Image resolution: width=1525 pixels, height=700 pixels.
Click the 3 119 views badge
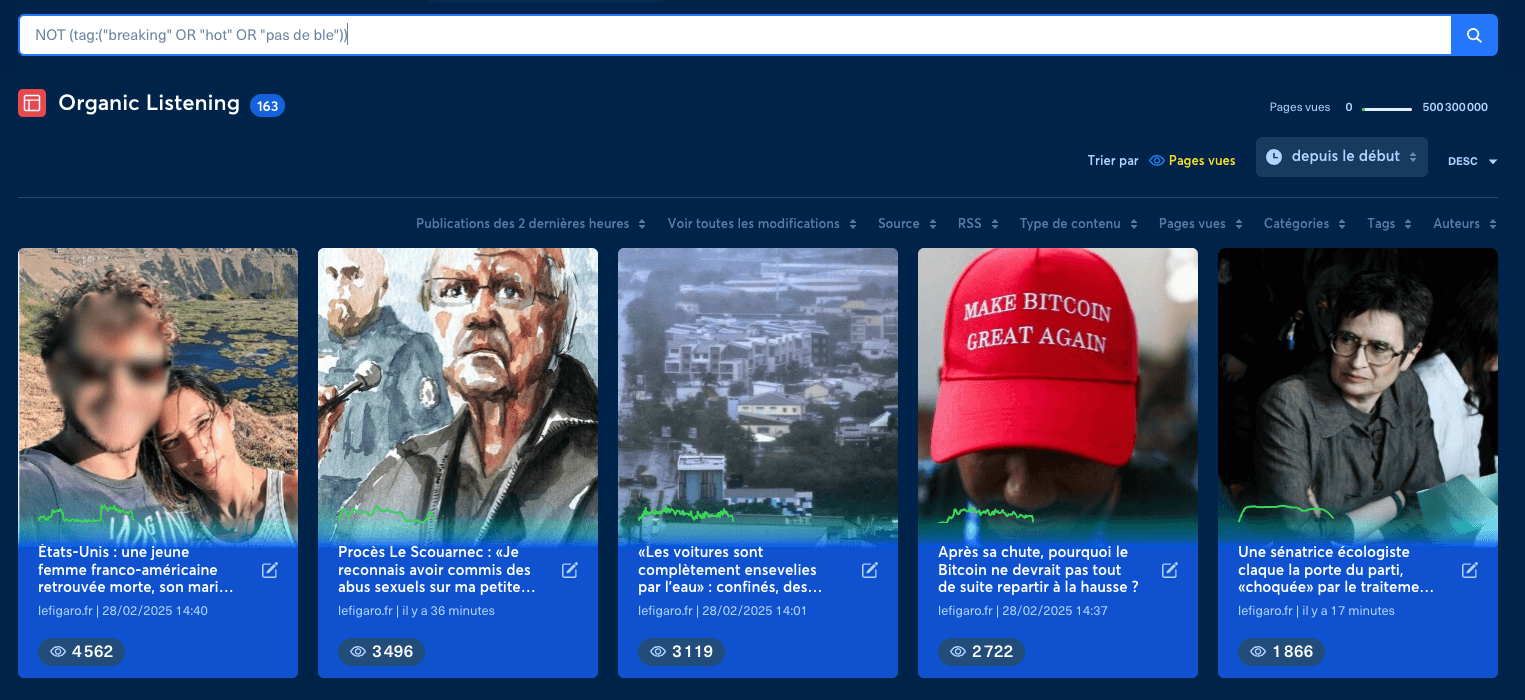(682, 652)
